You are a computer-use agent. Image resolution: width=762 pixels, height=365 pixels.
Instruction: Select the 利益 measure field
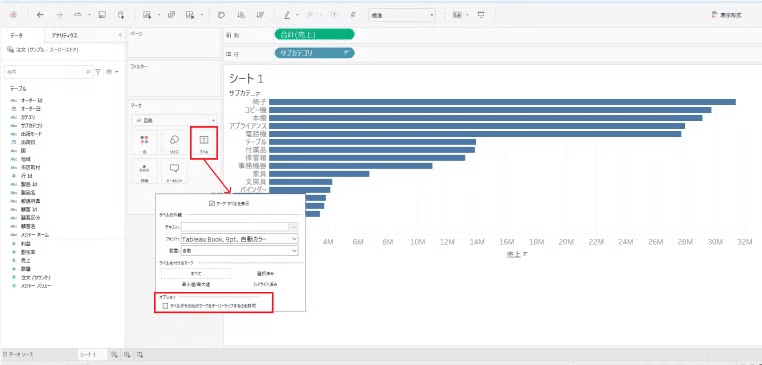click(25, 243)
